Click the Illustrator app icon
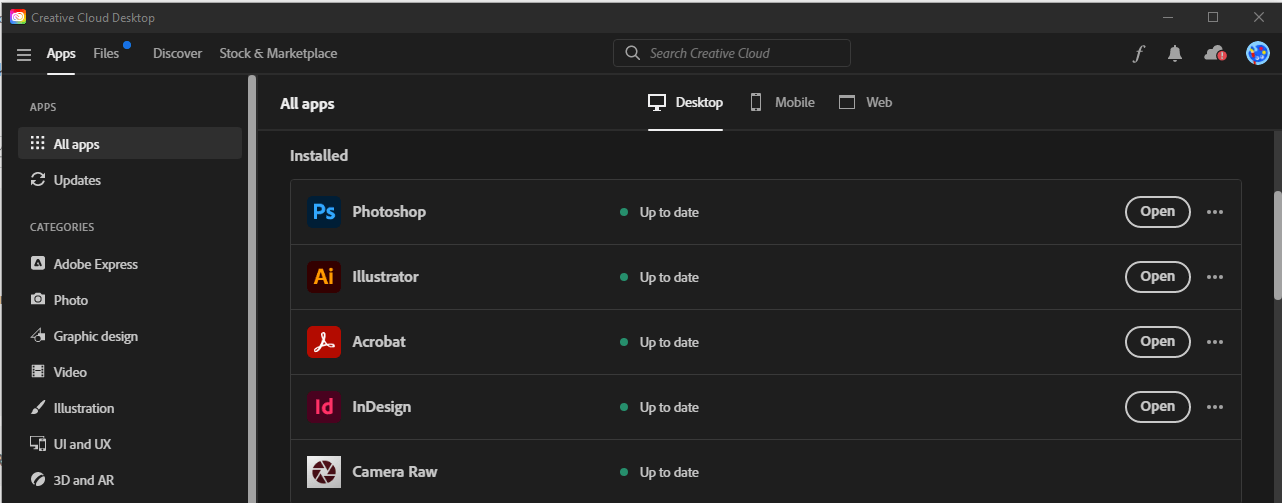The image size is (1282, 503). (x=324, y=277)
